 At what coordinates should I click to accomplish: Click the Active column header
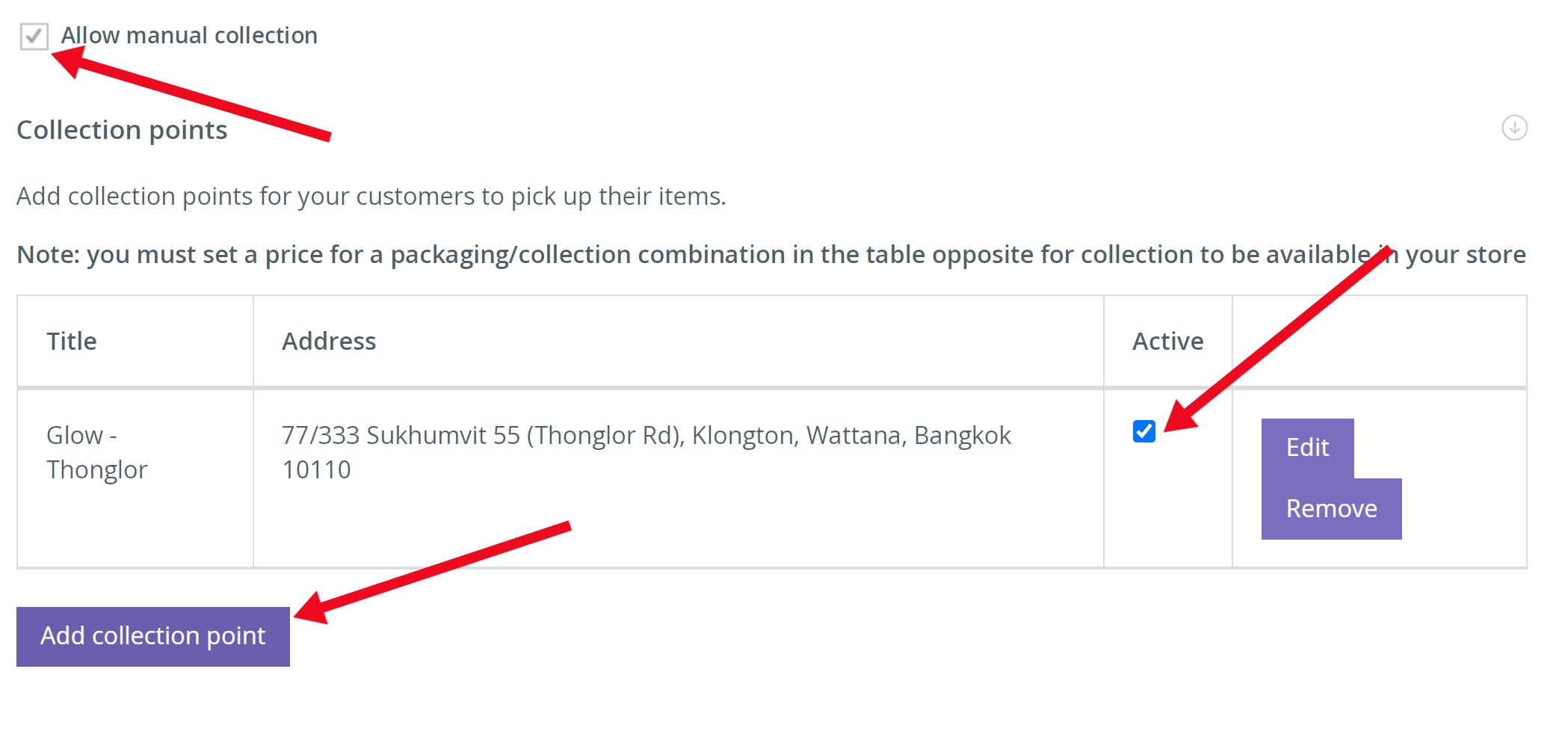coord(1167,341)
